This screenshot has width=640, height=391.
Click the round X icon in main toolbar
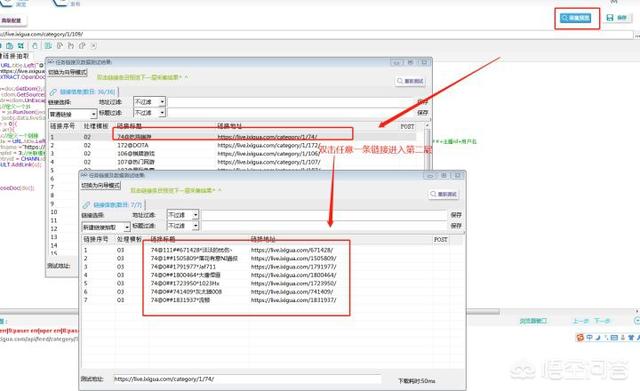(93, 46)
